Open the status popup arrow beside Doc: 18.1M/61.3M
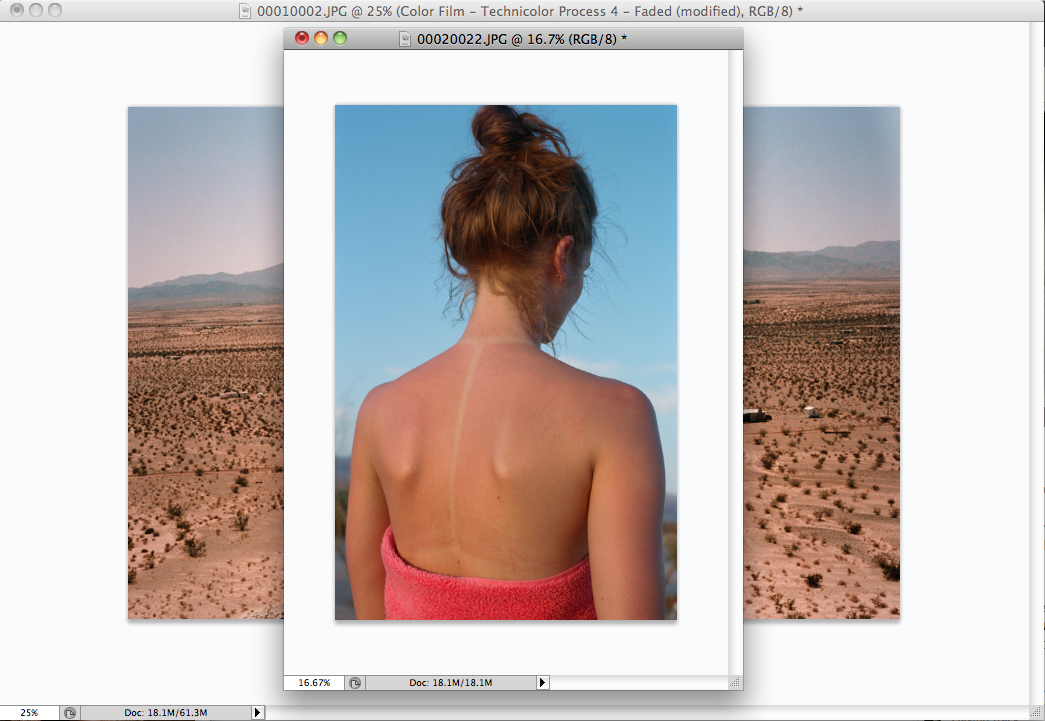 point(257,713)
